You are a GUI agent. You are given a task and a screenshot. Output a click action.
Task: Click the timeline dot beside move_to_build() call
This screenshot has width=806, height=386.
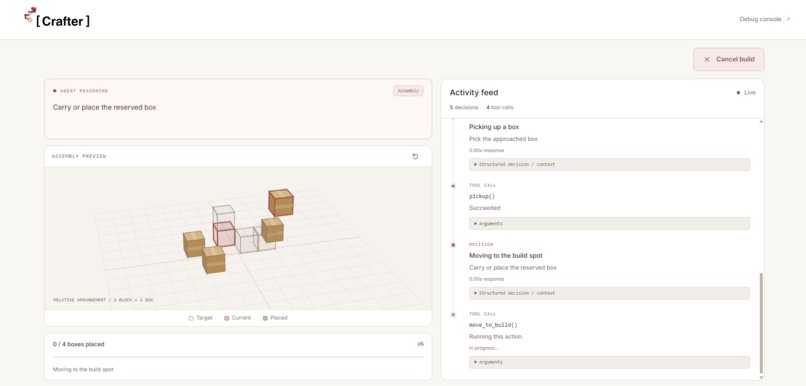453,315
